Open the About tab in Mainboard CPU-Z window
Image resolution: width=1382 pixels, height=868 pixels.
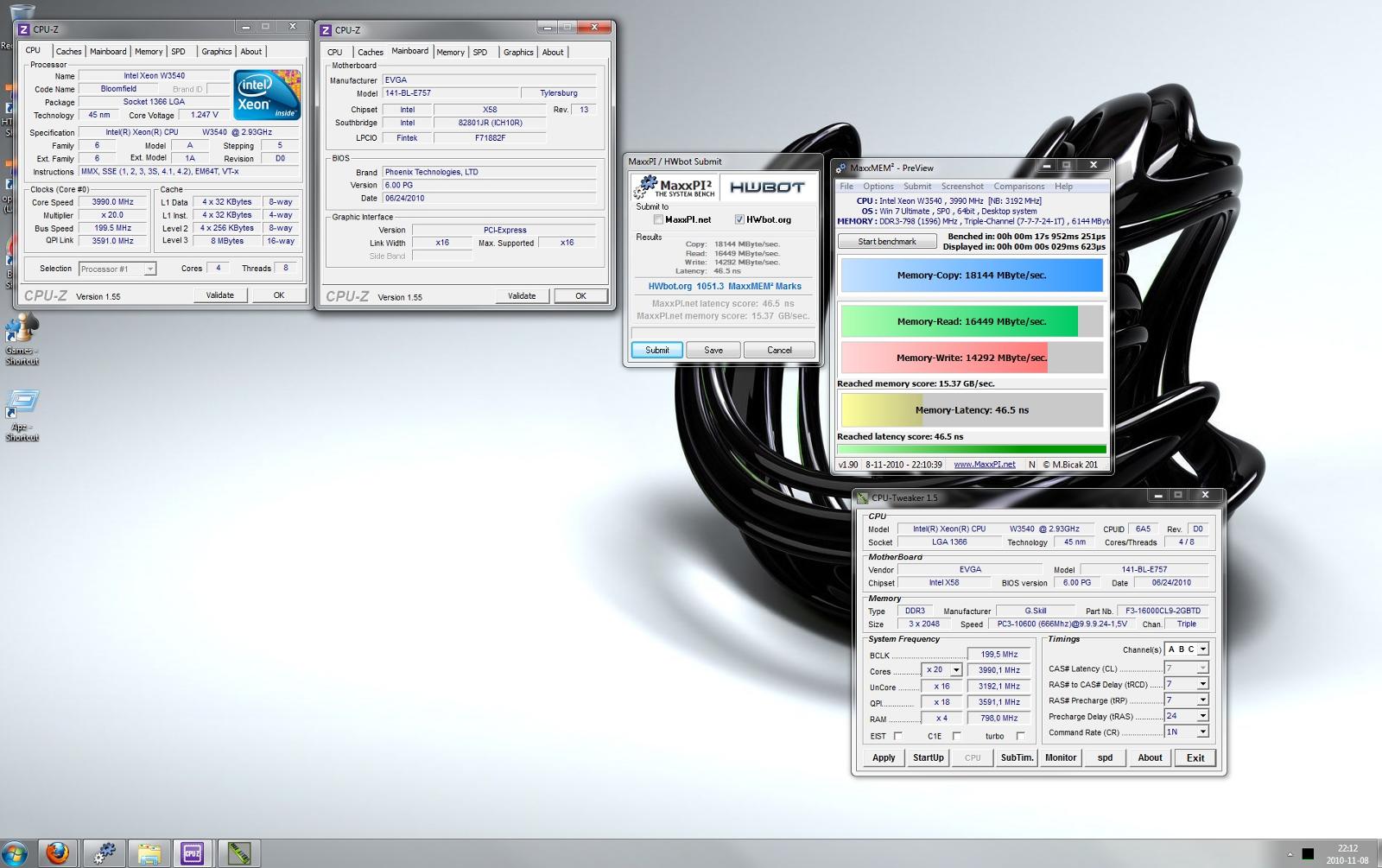[x=553, y=53]
